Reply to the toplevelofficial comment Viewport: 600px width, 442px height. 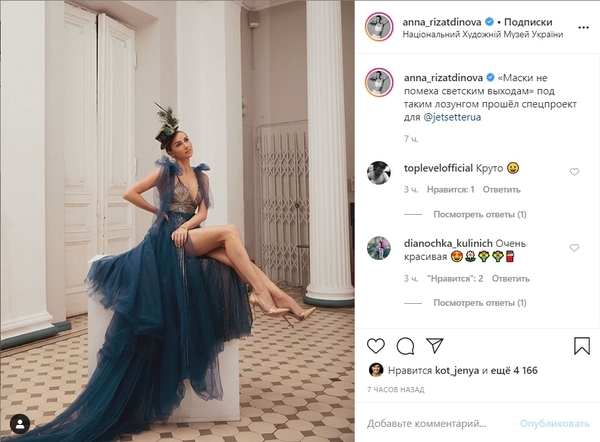click(x=501, y=189)
